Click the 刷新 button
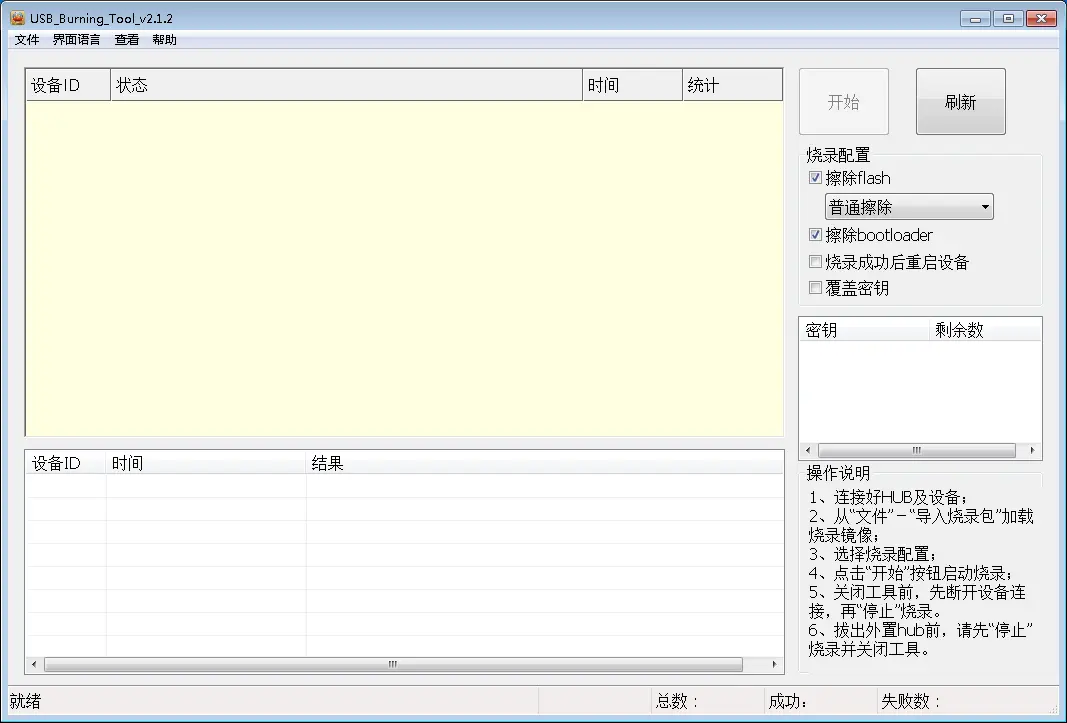The height and width of the screenshot is (723, 1067). [x=960, y=101]
